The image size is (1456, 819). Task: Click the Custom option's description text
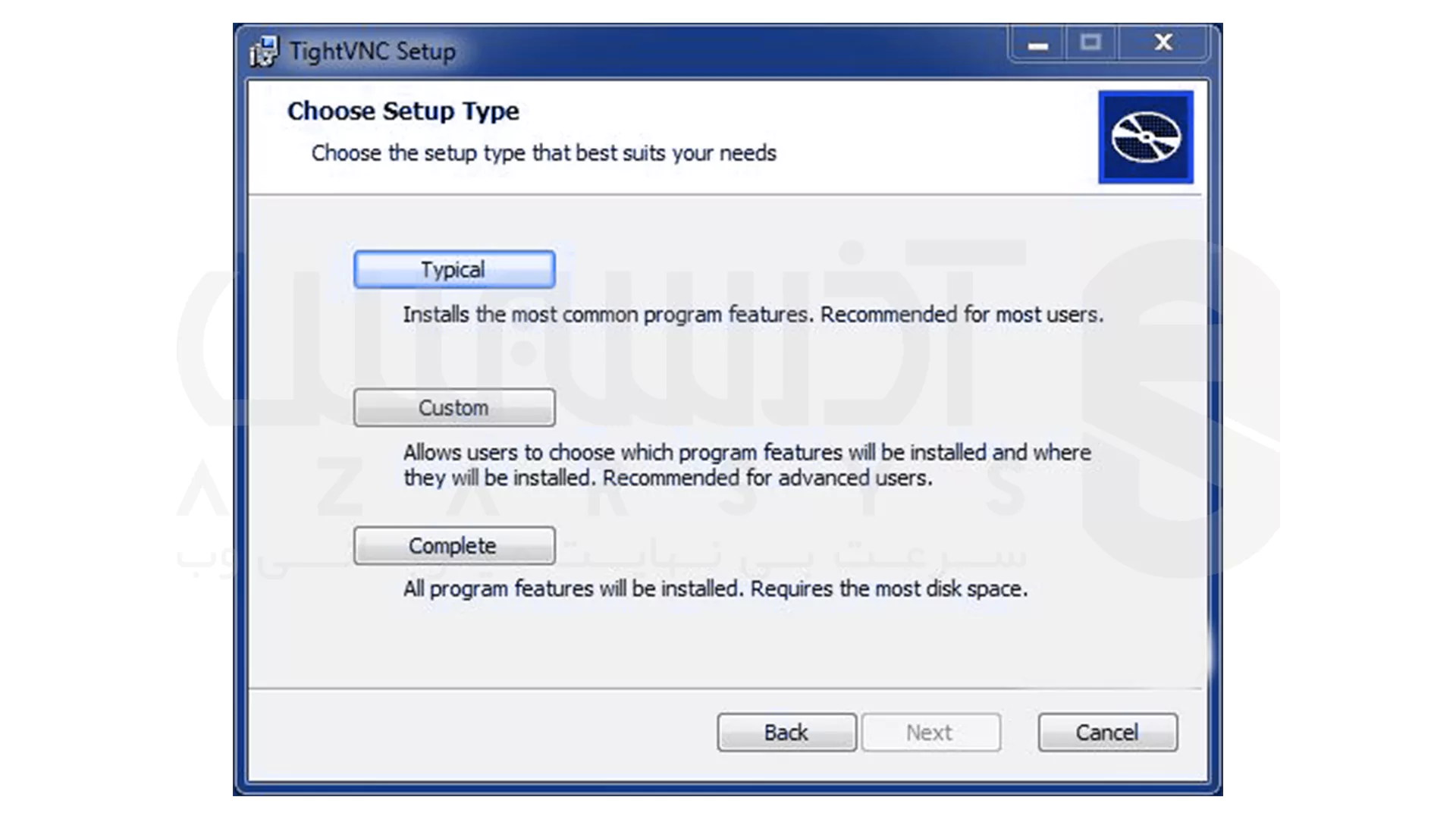(746, 453)
